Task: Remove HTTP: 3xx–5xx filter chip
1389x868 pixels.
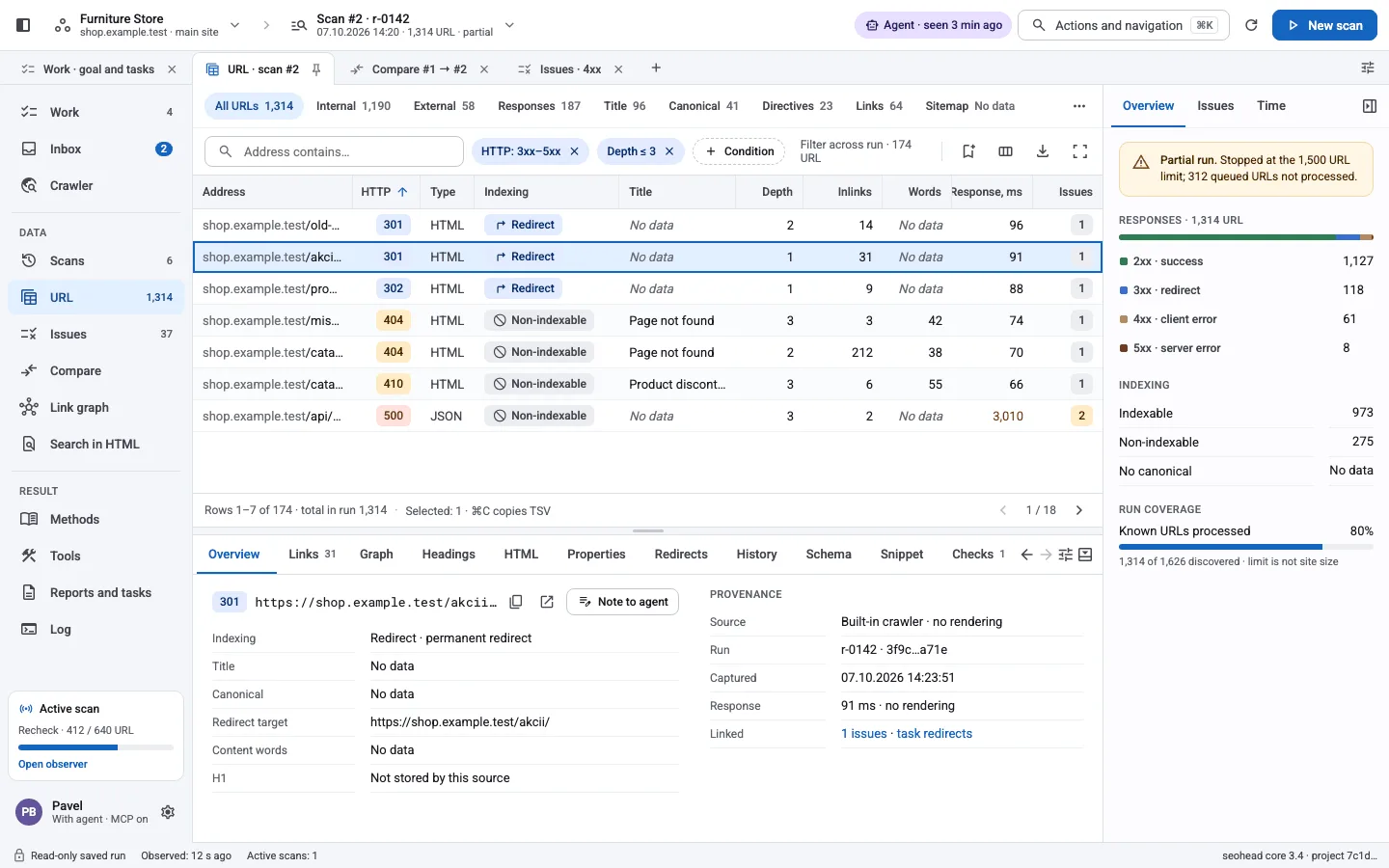Action: 575,151
